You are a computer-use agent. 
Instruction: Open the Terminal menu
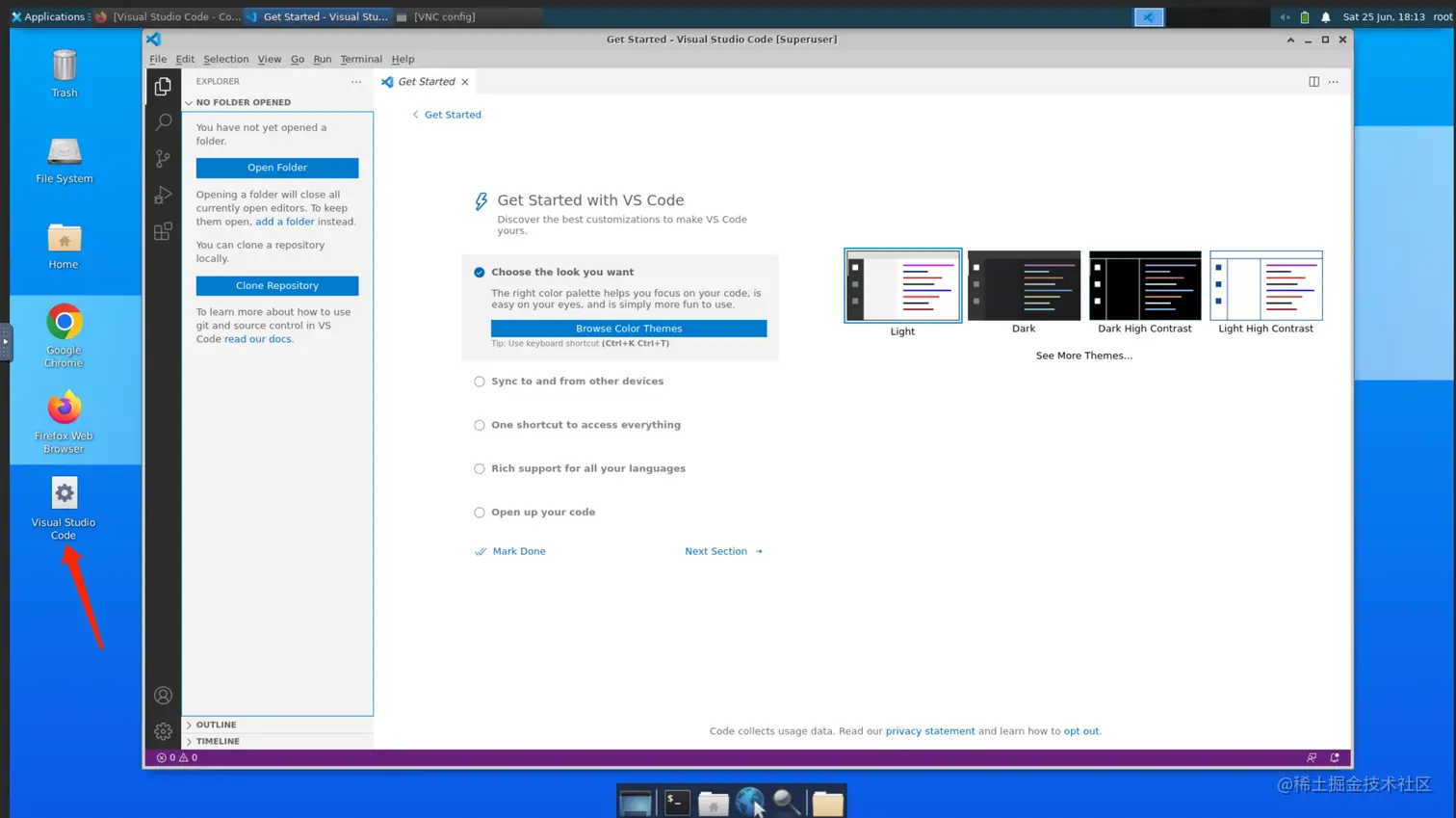(361, 60)
